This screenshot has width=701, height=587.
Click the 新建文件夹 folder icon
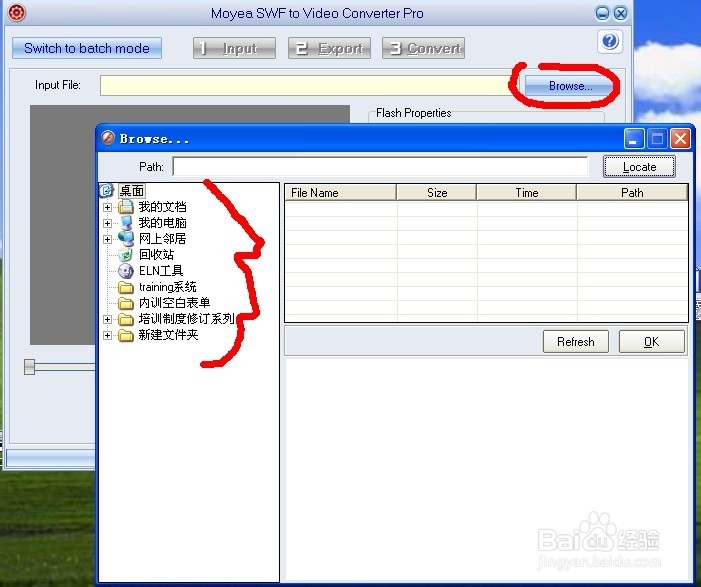pos(126,335)
